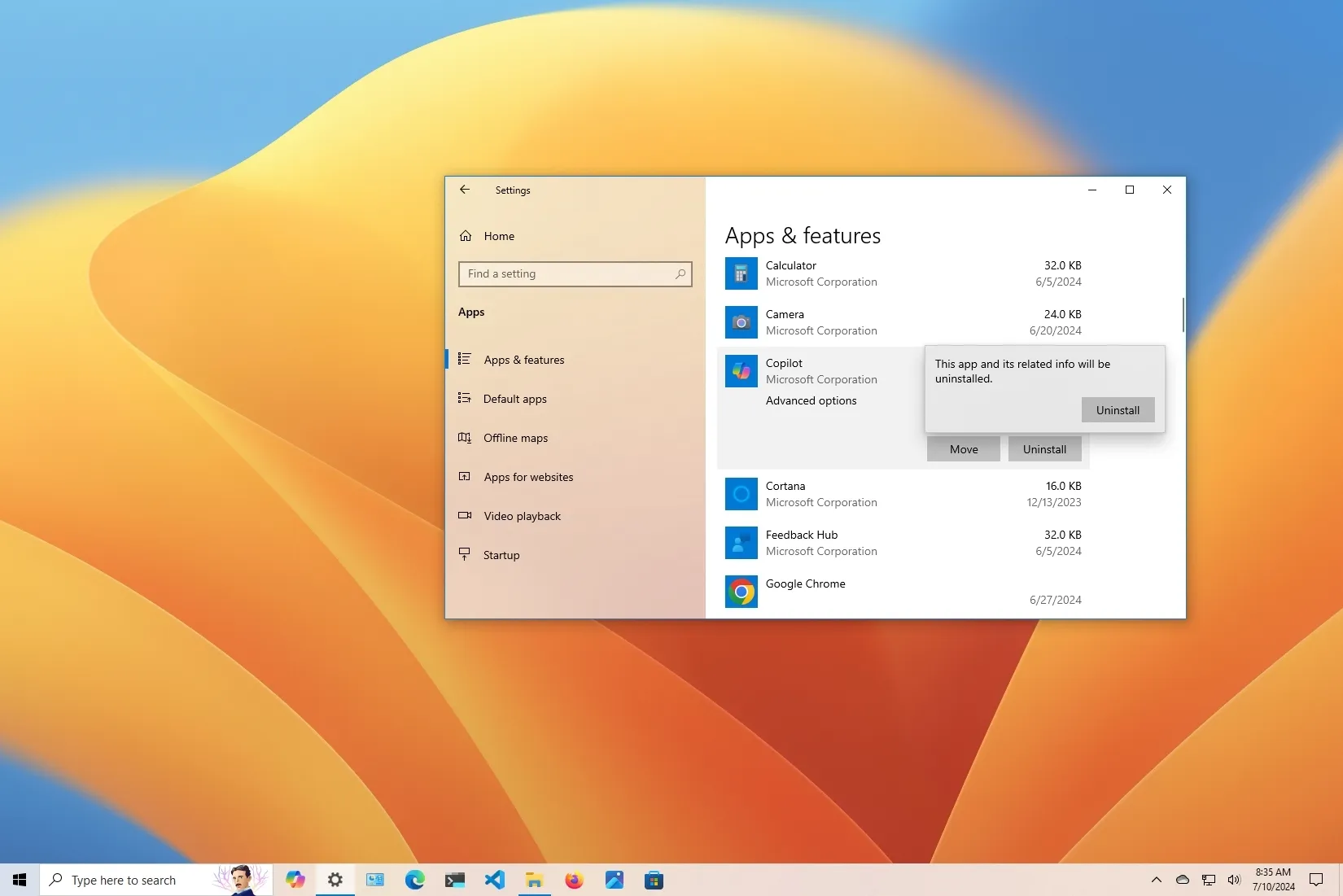The image size is (1343, 896).
Task: Click the Camera app icon
Action: [741, 322]
